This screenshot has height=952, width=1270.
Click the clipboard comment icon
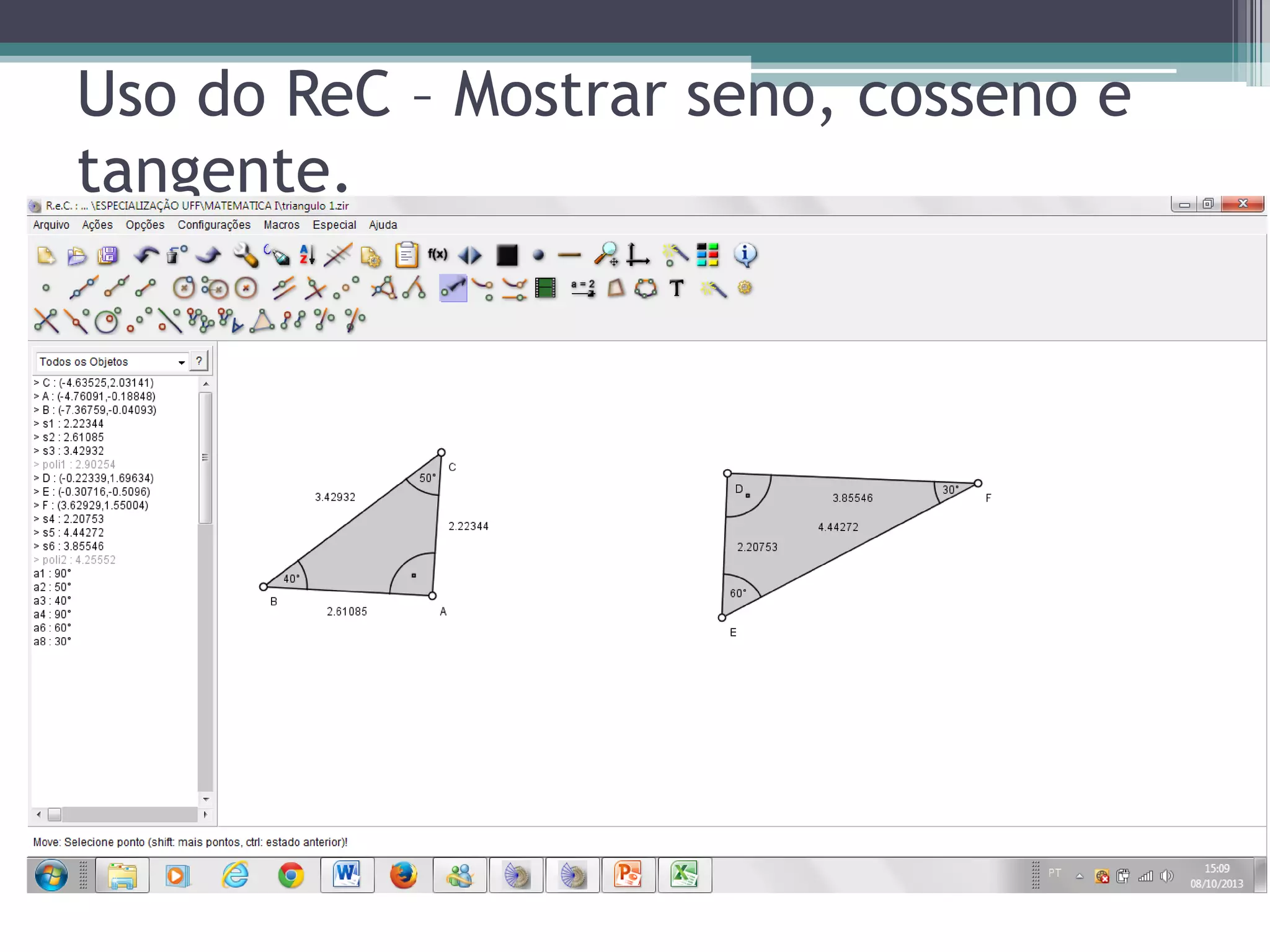pos(407,255)
